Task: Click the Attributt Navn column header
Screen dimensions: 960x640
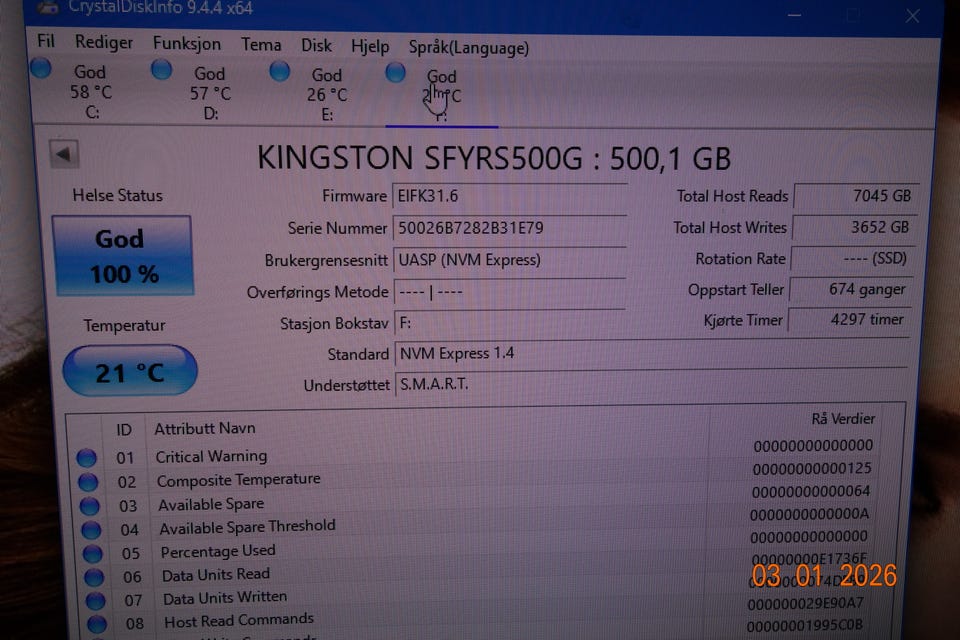Action: click(205, 429)
